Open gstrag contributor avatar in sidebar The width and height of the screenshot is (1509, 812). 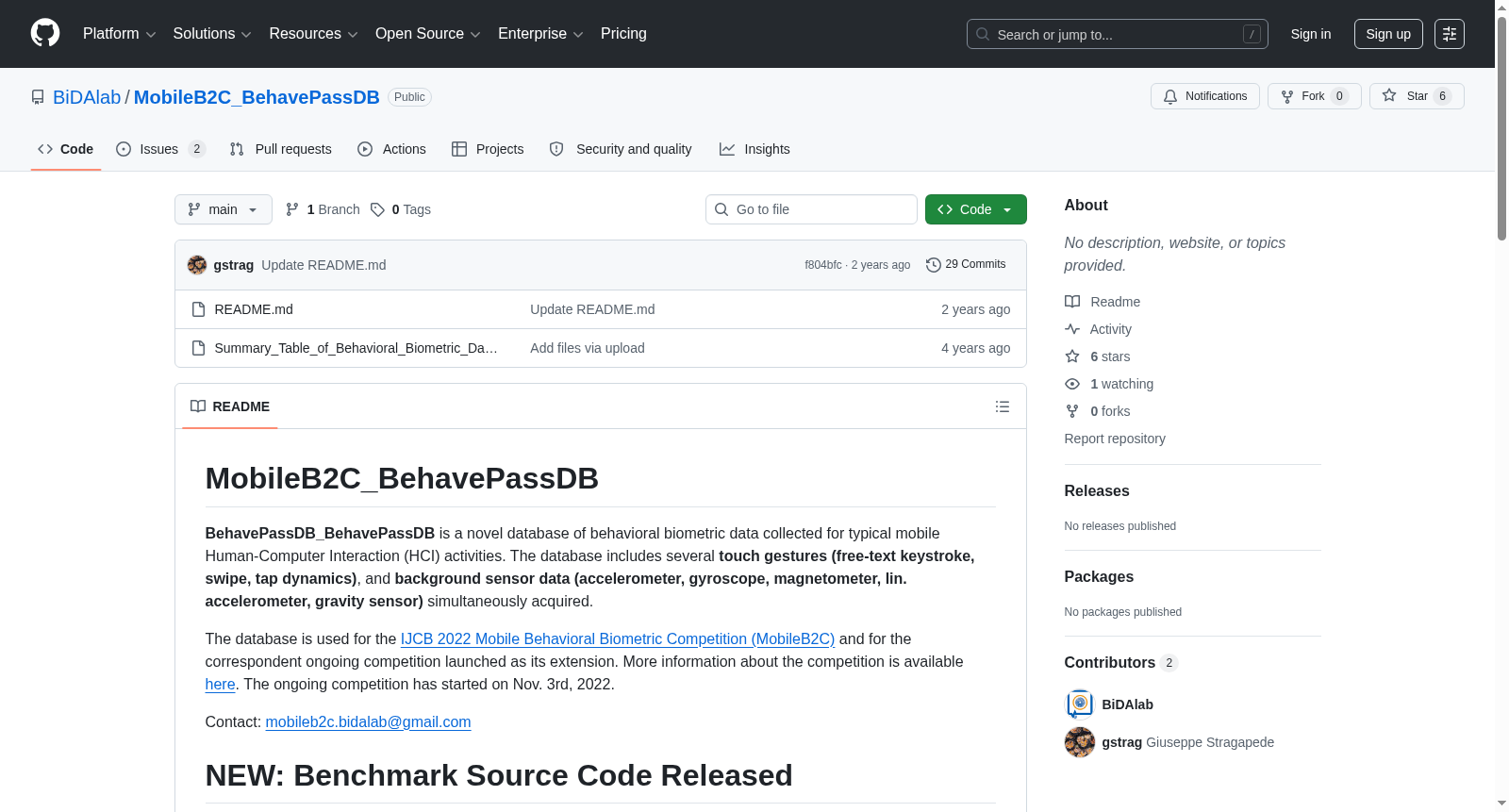(x=1080, y=742)
